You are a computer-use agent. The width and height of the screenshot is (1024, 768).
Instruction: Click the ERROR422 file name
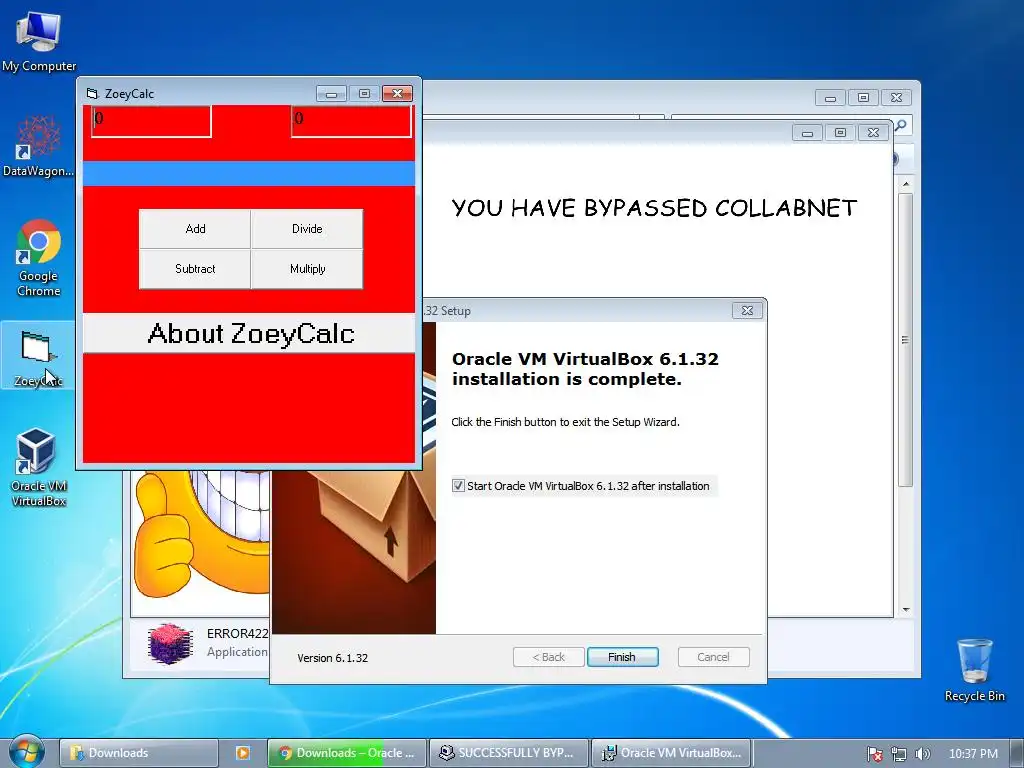(238, 633)
